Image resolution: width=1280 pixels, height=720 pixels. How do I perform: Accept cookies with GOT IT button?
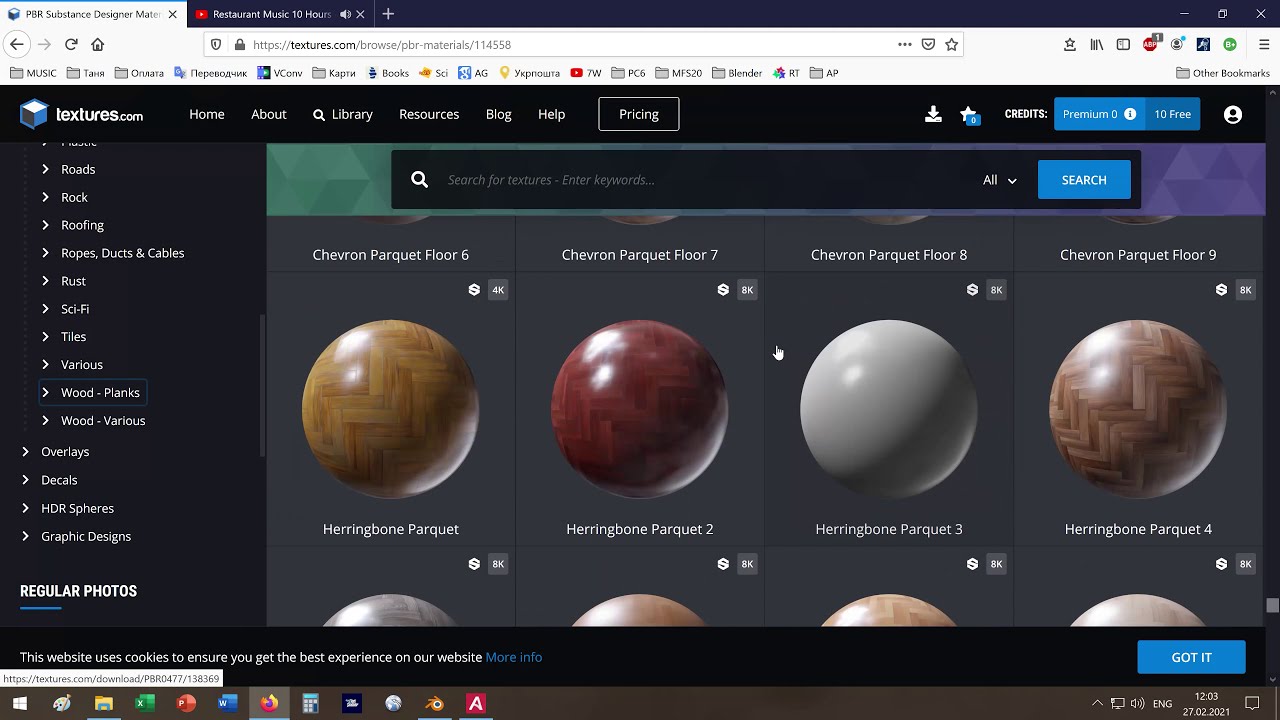1191,657
